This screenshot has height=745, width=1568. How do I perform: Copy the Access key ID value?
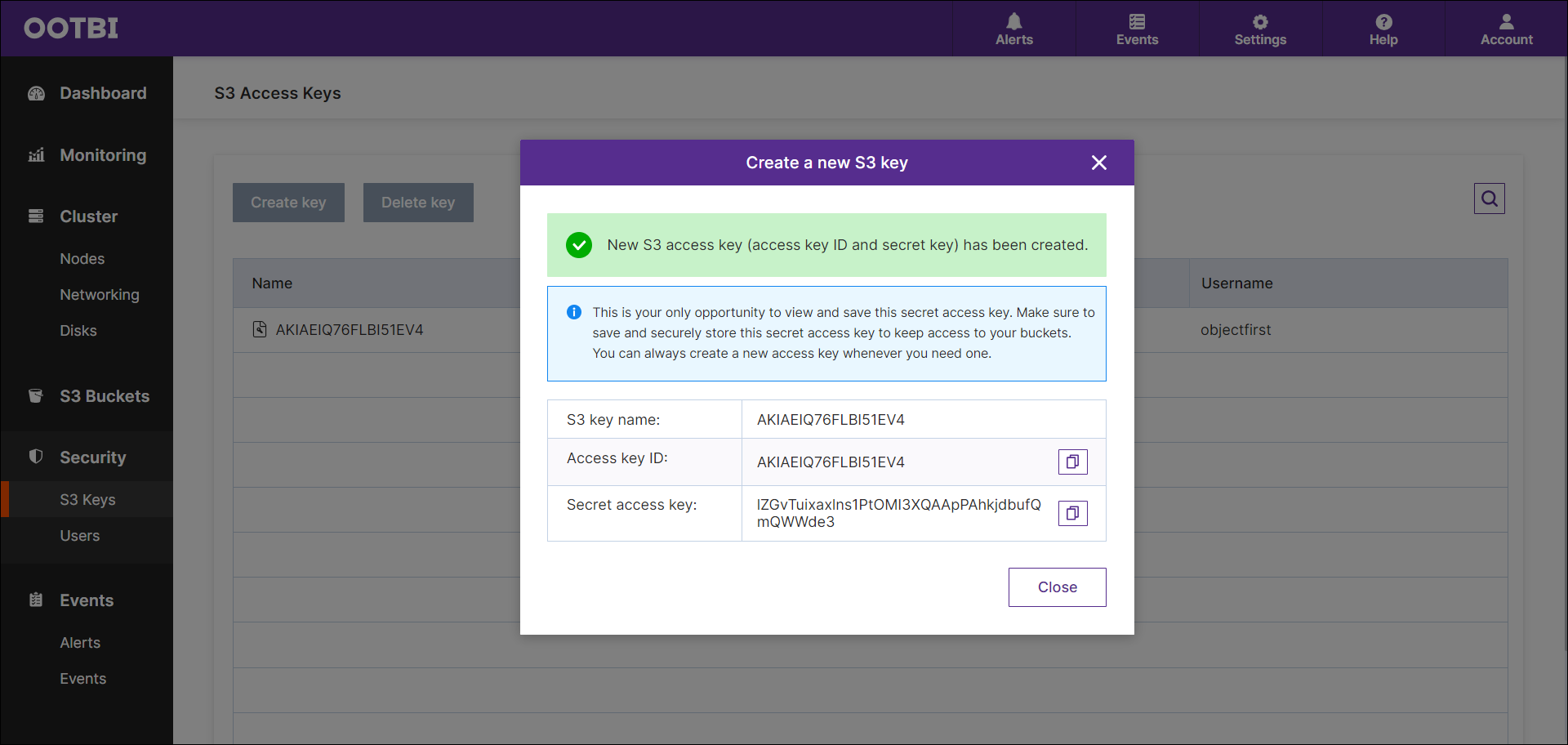point(1072,462)
